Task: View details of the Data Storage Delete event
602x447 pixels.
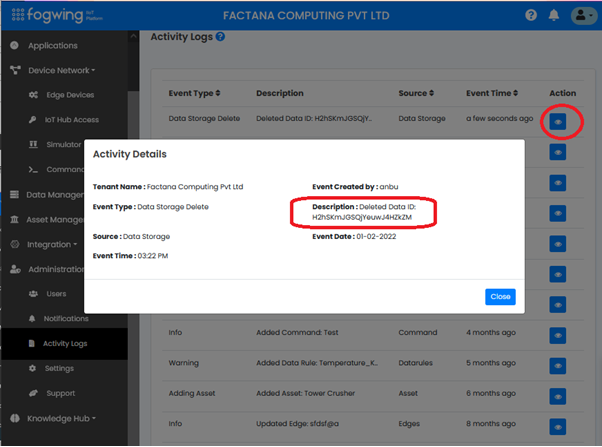Action: tap(558, 122)
